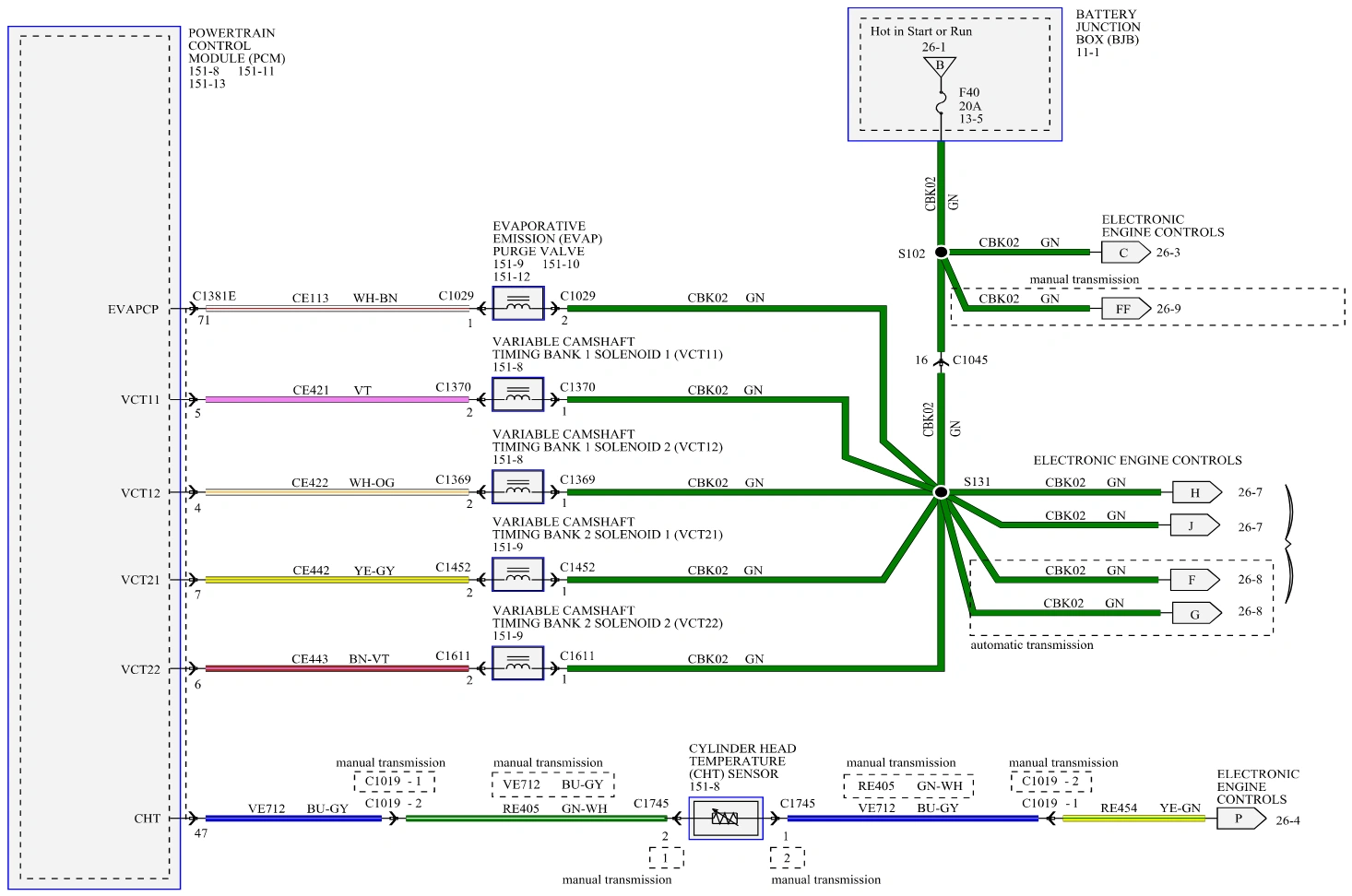The height and width of the screenshot is (896, 1352).
Task: Follow the H connector arrow to 26-7
Action: [1196, 492]
